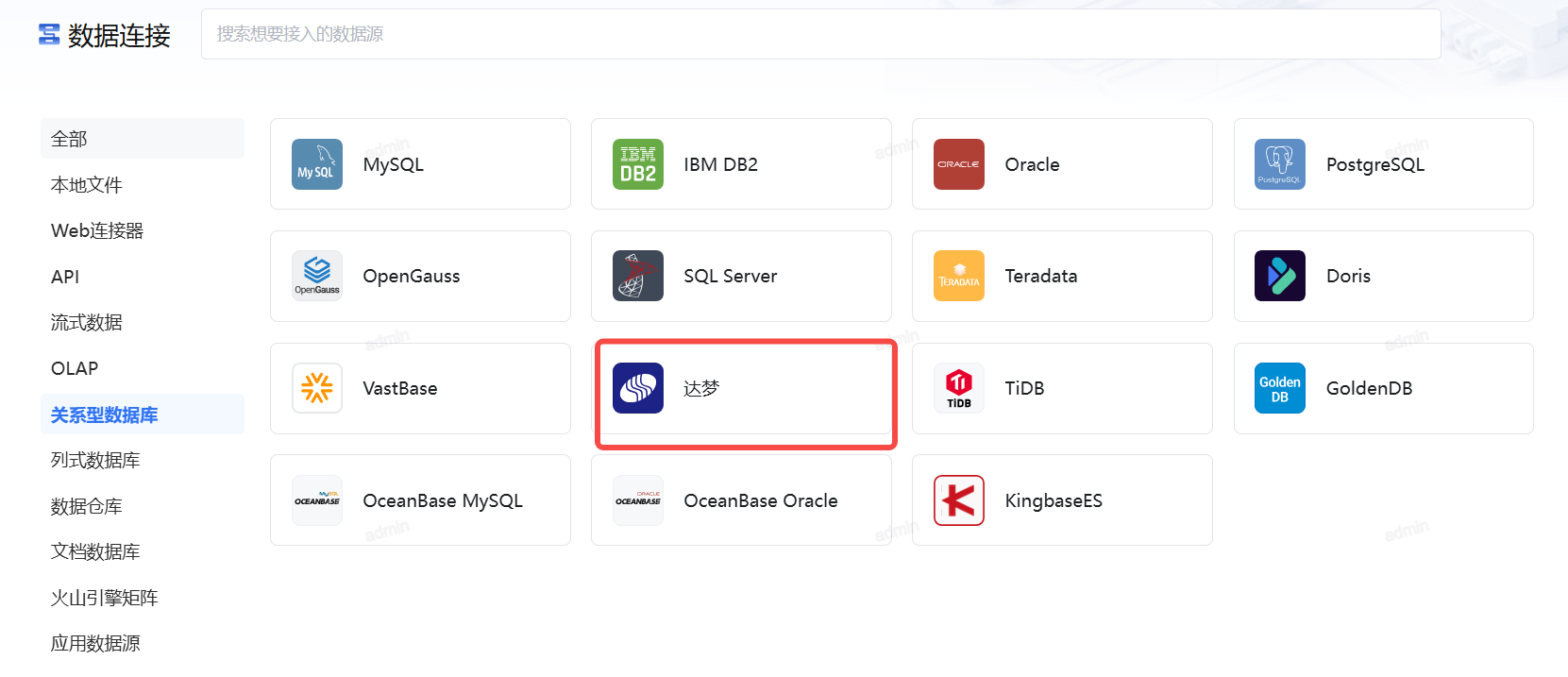The height and width of the screenshot is (677, 1568).
Task: Choose the OceanBase MySQL label text
Action: click(443, 500)
